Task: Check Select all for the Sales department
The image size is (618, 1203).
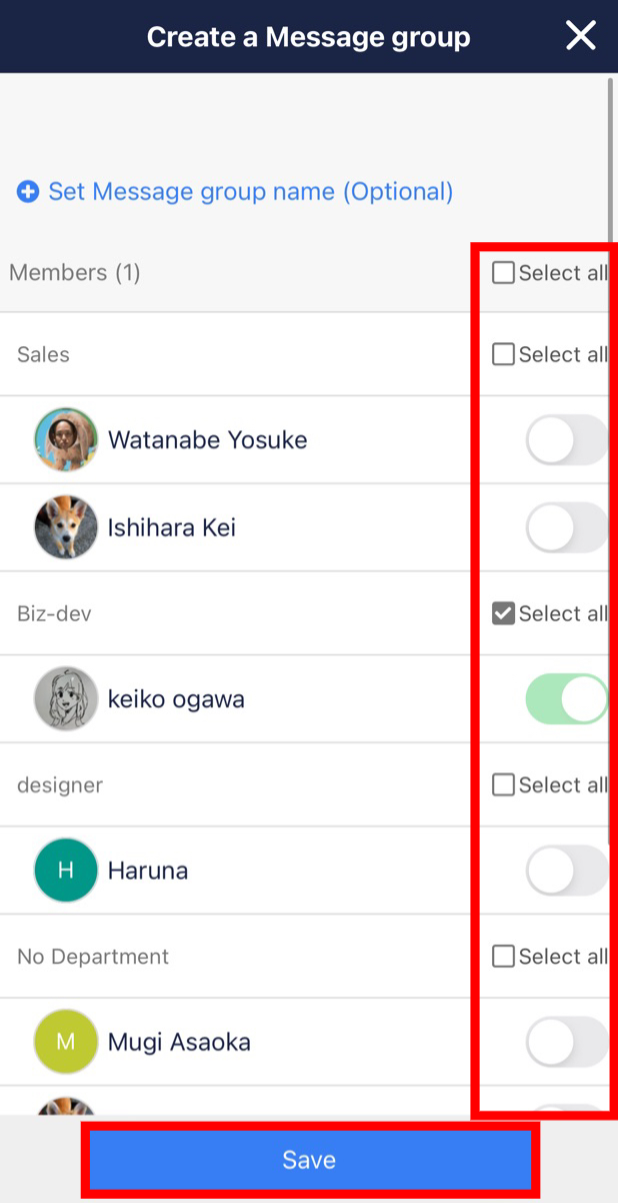Action: [503, 354]
